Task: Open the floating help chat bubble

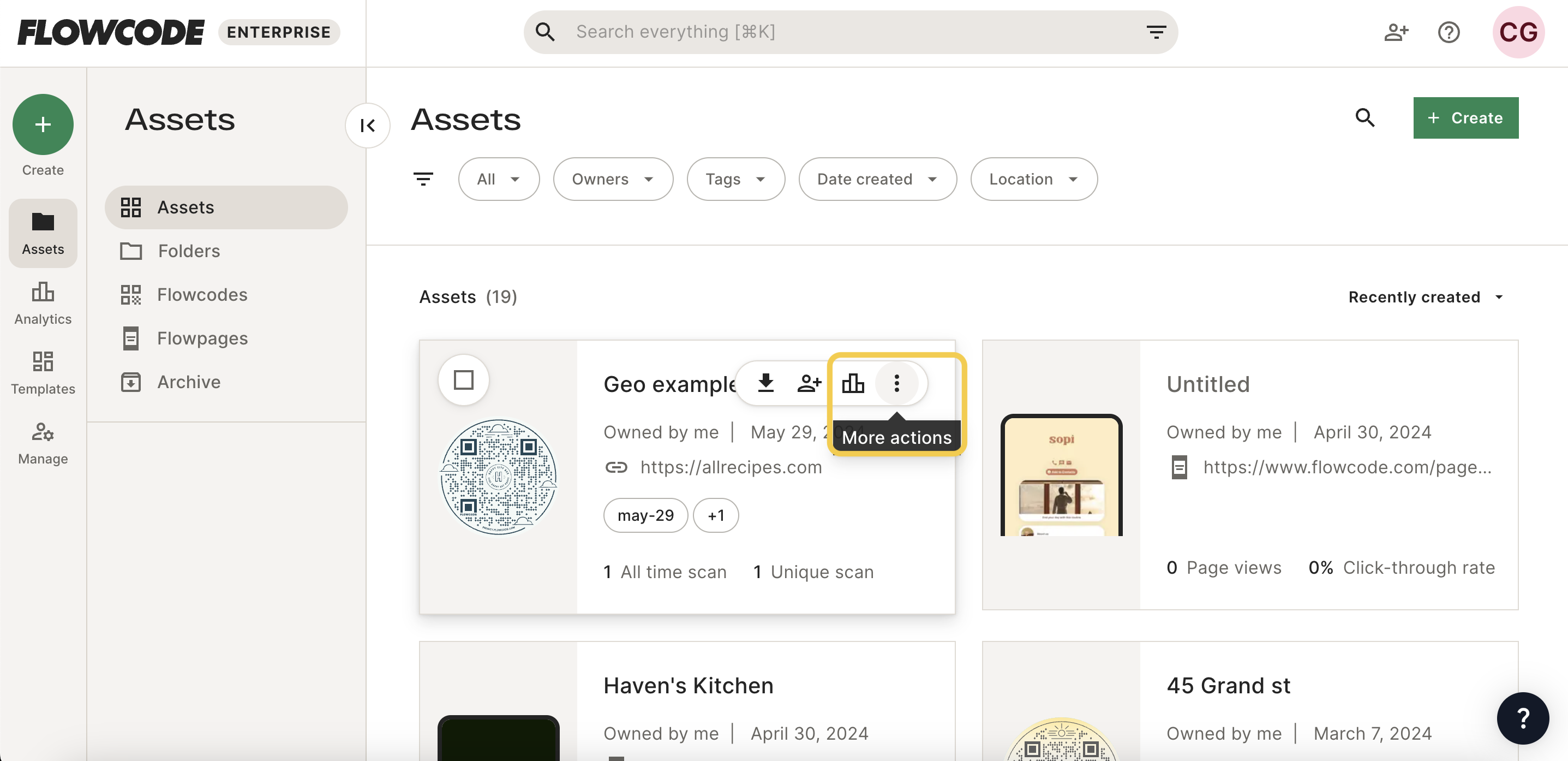Action: [x=1522, y=718]
